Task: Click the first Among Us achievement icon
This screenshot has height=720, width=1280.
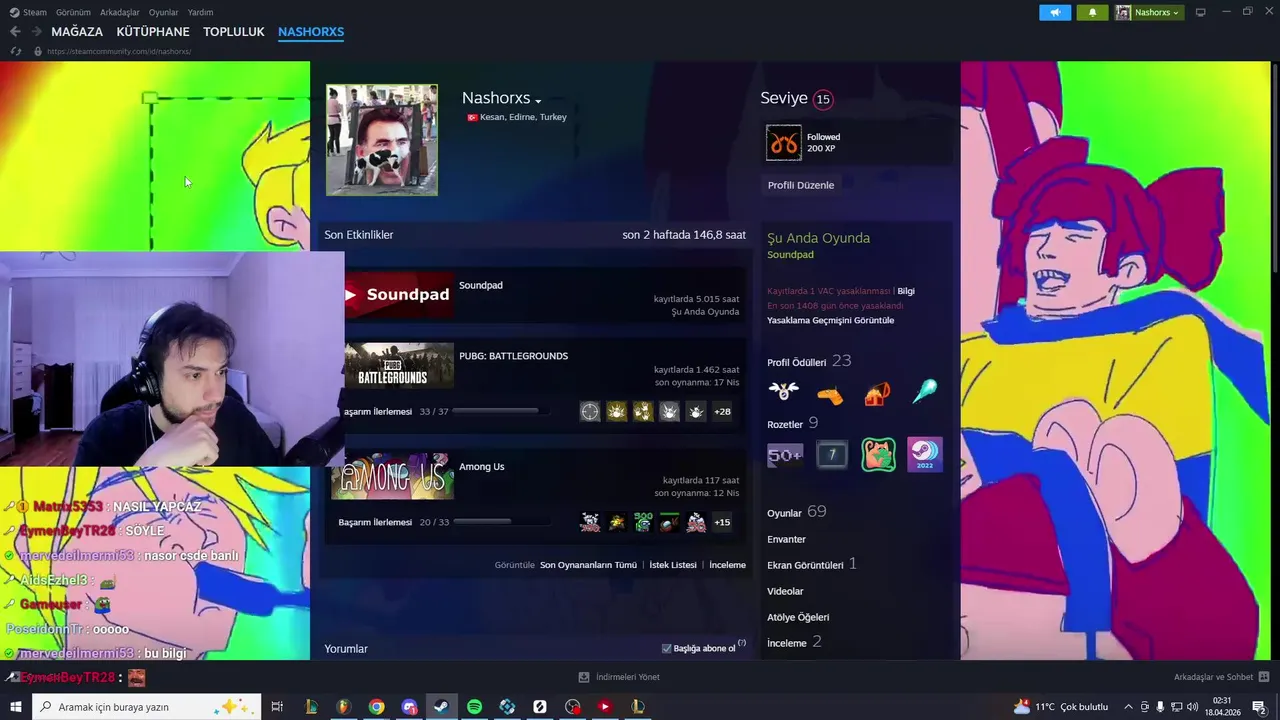Action: pos(590,522)
